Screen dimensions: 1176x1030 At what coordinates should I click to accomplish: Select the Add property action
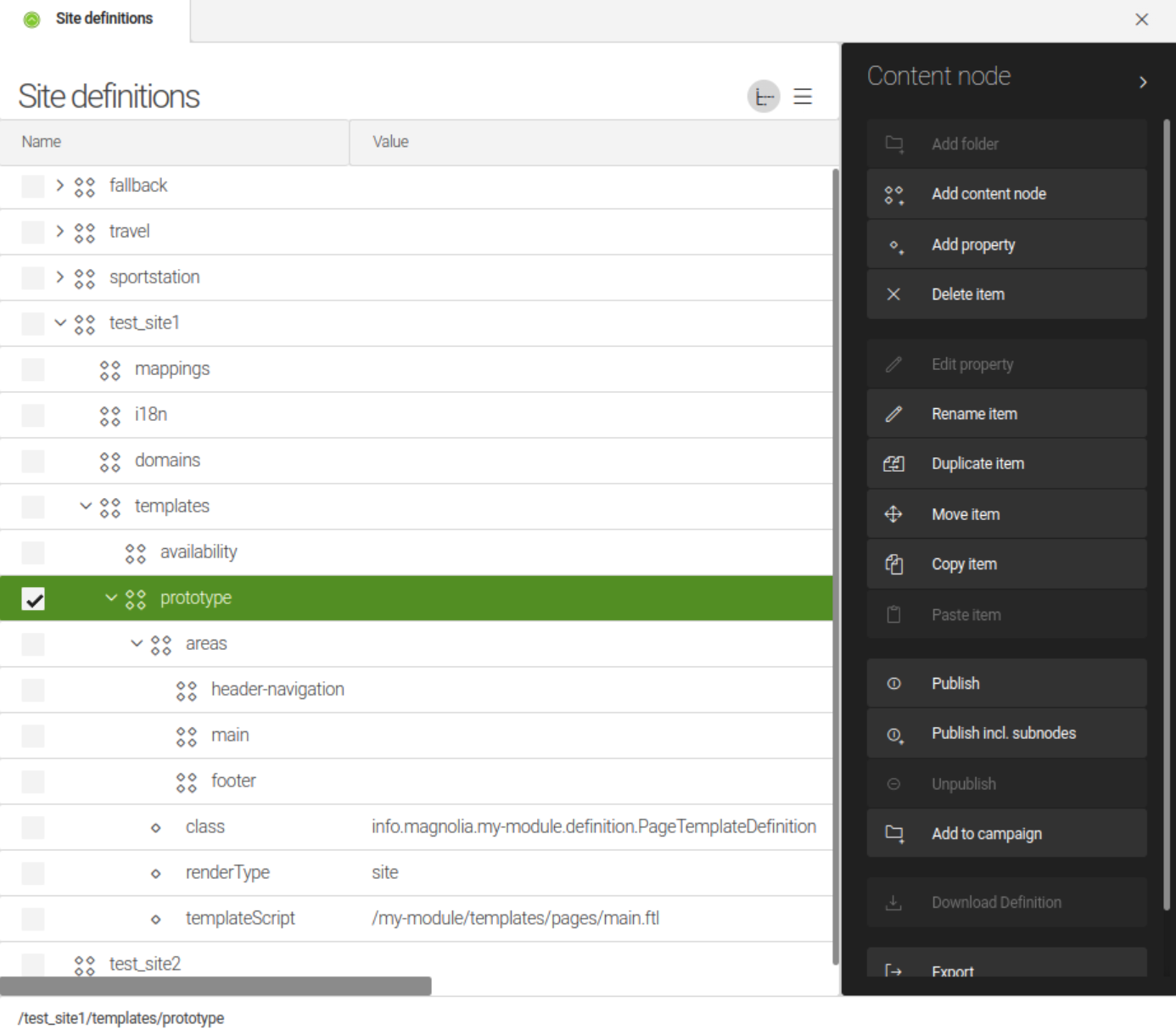(x=973, y=244)
